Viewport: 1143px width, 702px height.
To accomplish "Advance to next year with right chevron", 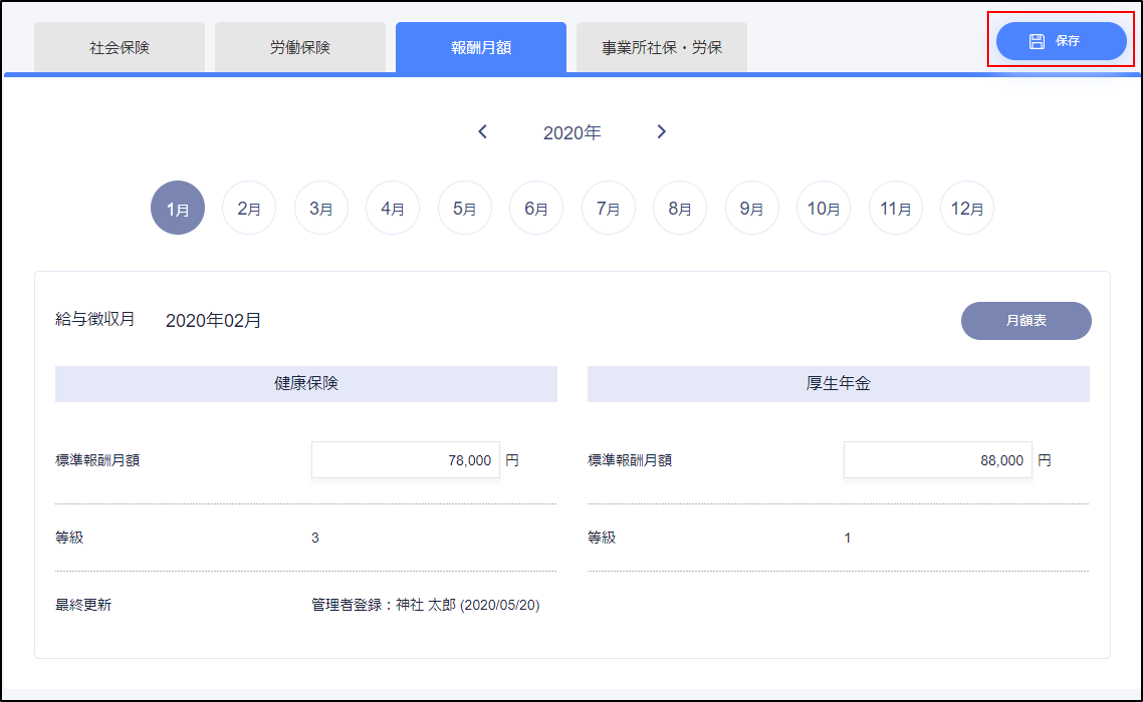I will 661,132.
